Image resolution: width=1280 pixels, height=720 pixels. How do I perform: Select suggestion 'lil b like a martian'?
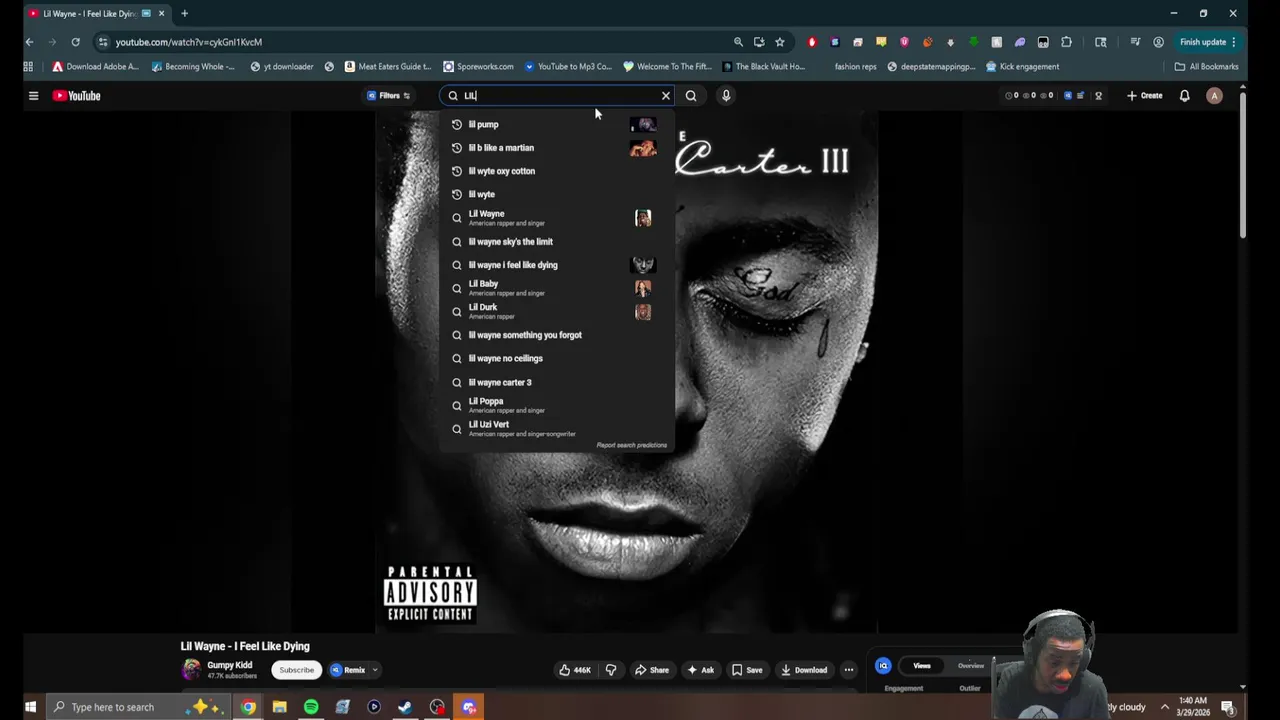(x=556, y=148)
